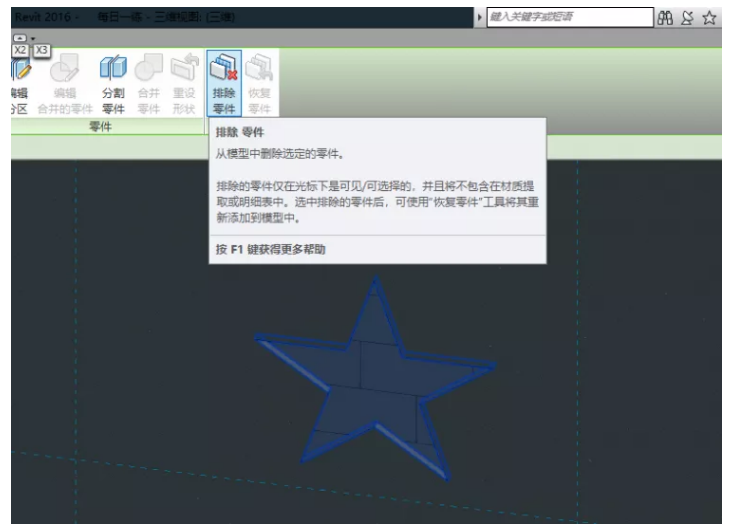Click the X2 keytip badge

[x=20, y=50]
